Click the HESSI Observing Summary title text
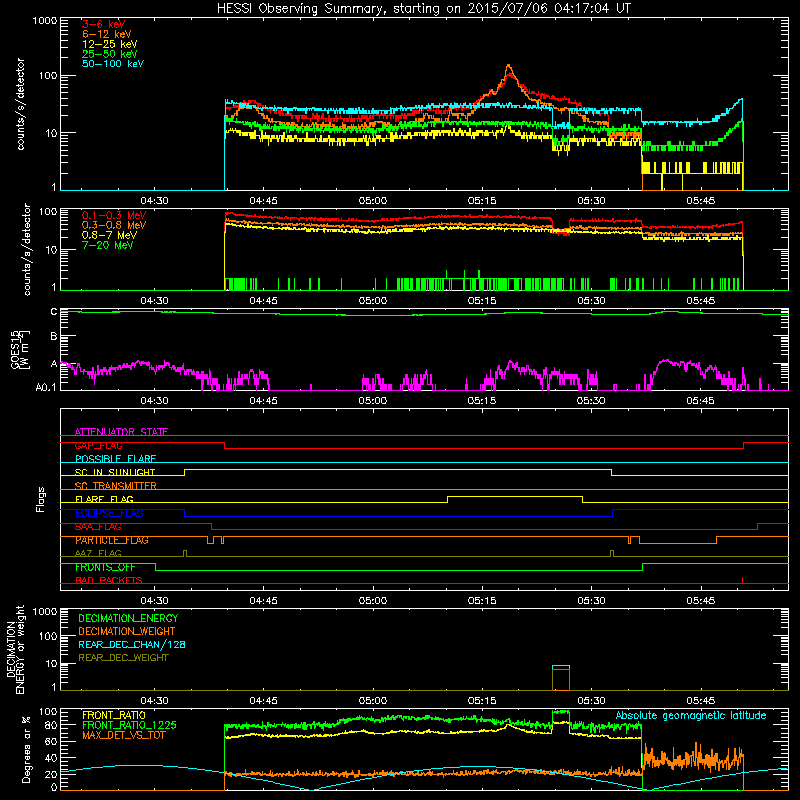The width and height of the screenshot is (800, 800). pyautogui.click(x=423, y=9)
